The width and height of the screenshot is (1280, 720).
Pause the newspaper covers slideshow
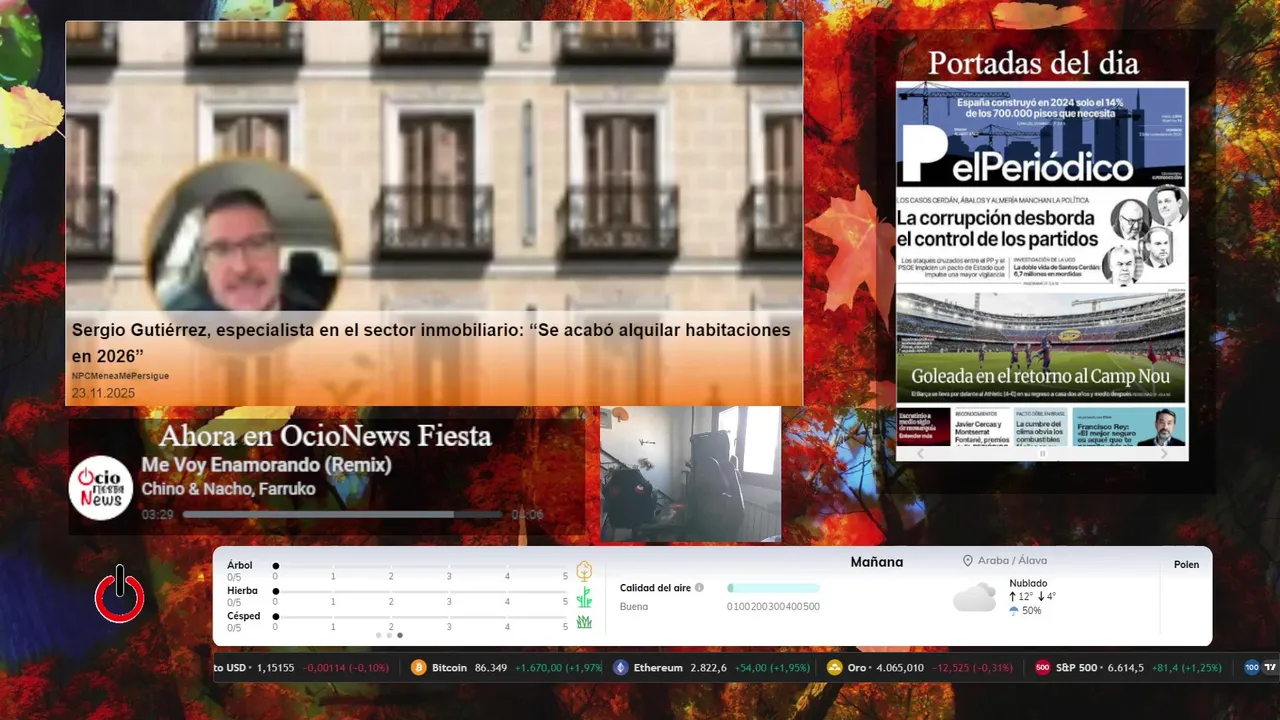pos(1042,453)
